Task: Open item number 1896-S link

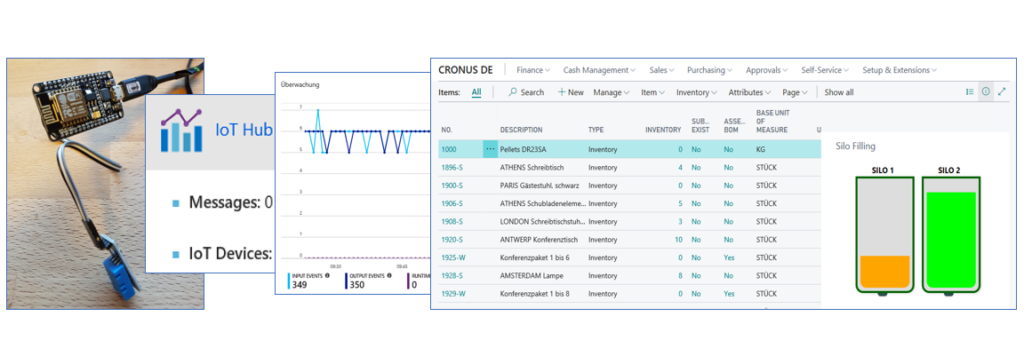Action: pyautogui.click(x=452, y=167)
